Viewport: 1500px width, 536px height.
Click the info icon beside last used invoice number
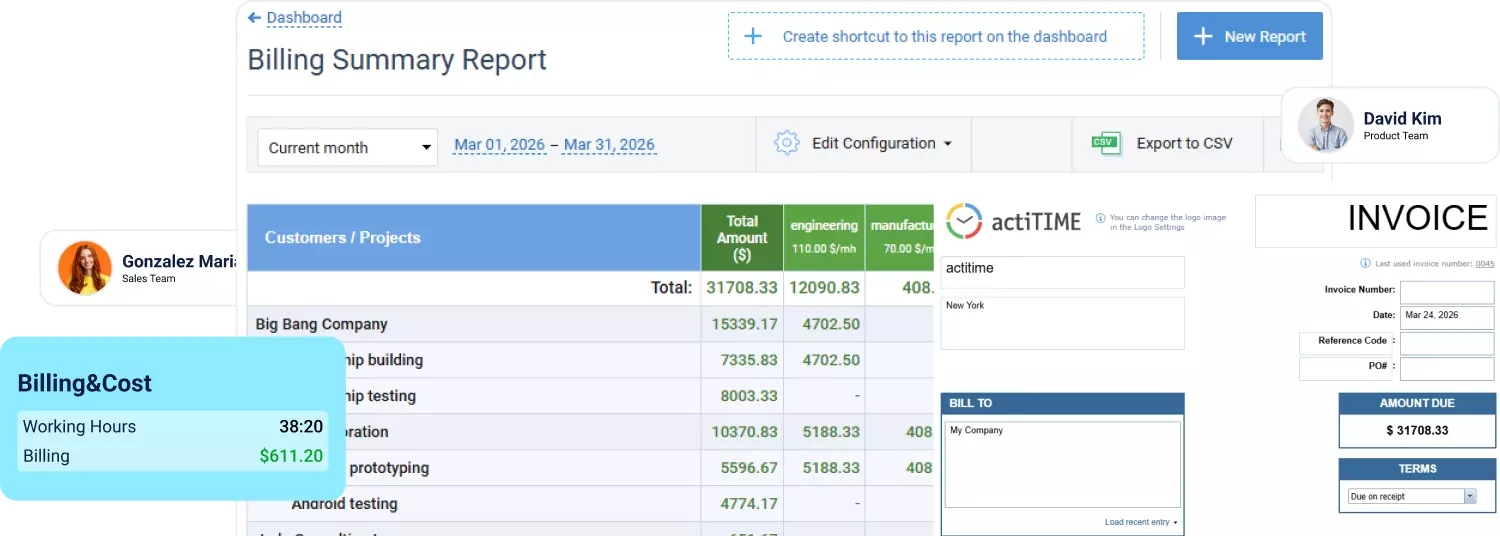(x=1365, y=264)
